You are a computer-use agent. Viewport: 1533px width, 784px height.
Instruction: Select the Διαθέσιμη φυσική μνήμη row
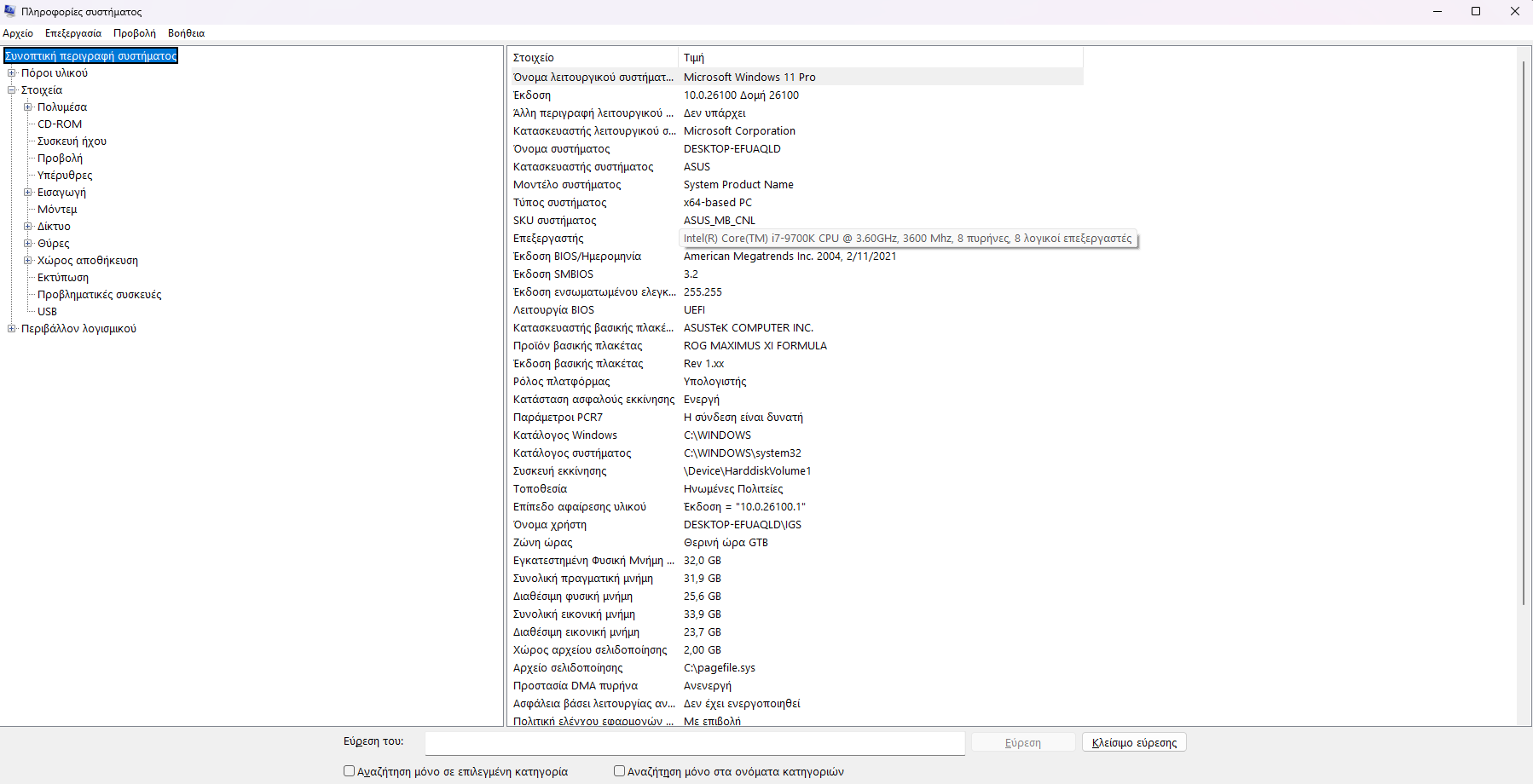(x=795, y=597)
